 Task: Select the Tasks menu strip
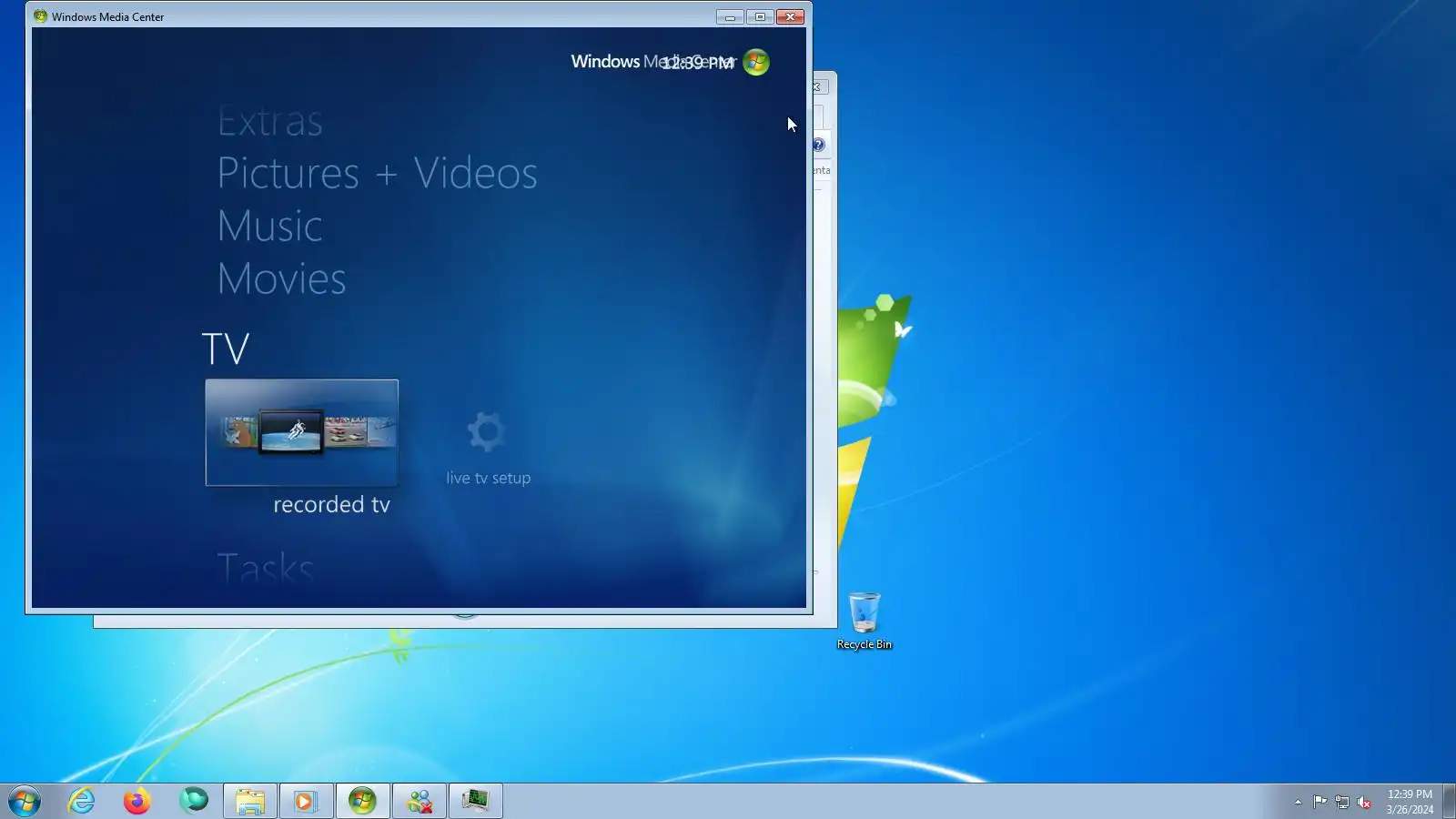265,569
